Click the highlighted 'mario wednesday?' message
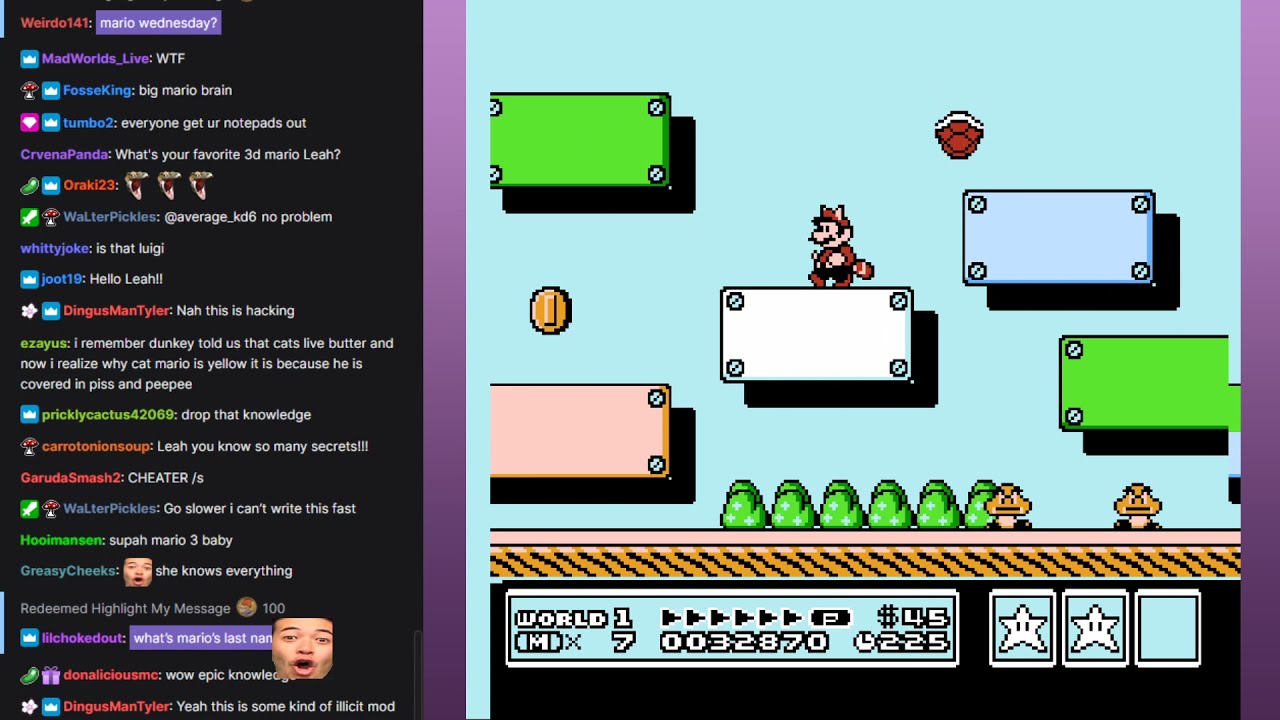This screenshot has height=720, width=1280. pyautogui.click(x=158, y=23)
